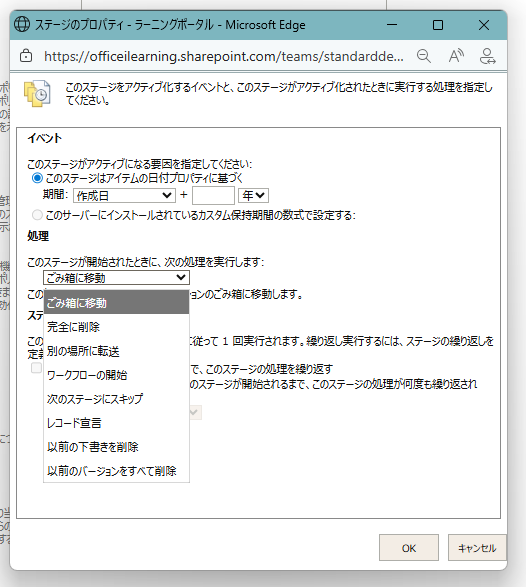
Task: Open the zoom magnifier in address bar
Action: click(424, 56)
